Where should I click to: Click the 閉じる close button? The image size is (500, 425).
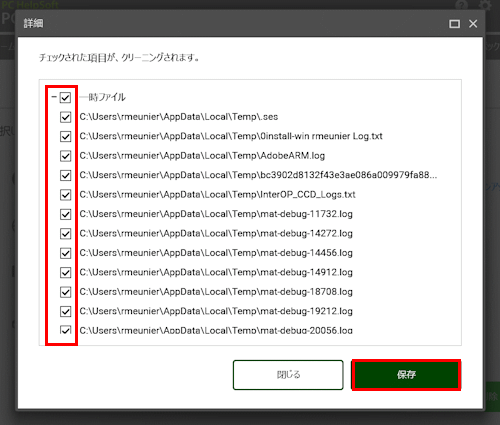click(x=288, y=375)
